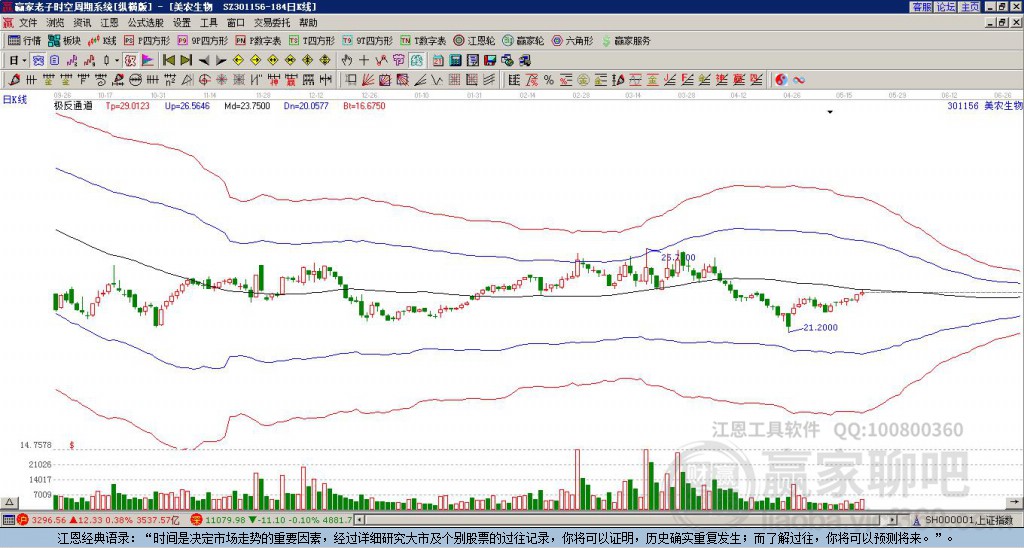Click the yin-yang Taiji icon
This screenshot has width=1024, height=548.
pyautogui.click(x=780, y=80)
